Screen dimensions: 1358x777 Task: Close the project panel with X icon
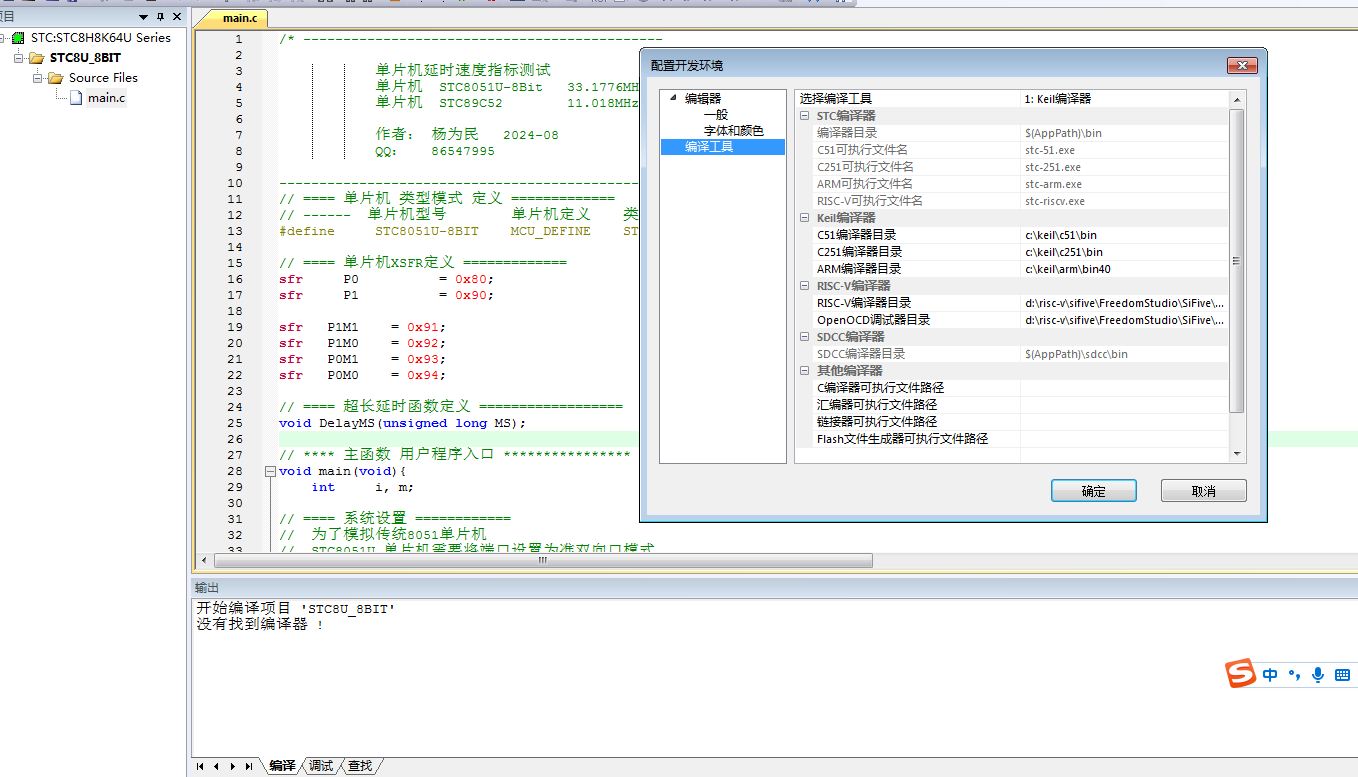point(177,17)
